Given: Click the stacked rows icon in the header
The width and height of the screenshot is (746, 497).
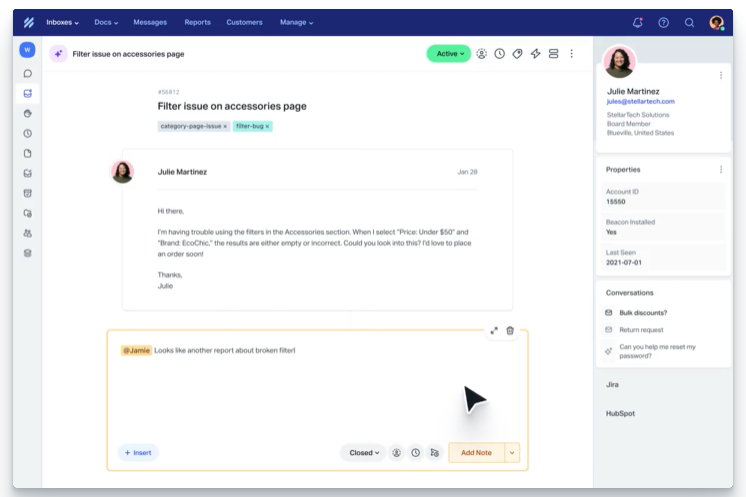Looking at the screenshot, I should pos(553,54).
